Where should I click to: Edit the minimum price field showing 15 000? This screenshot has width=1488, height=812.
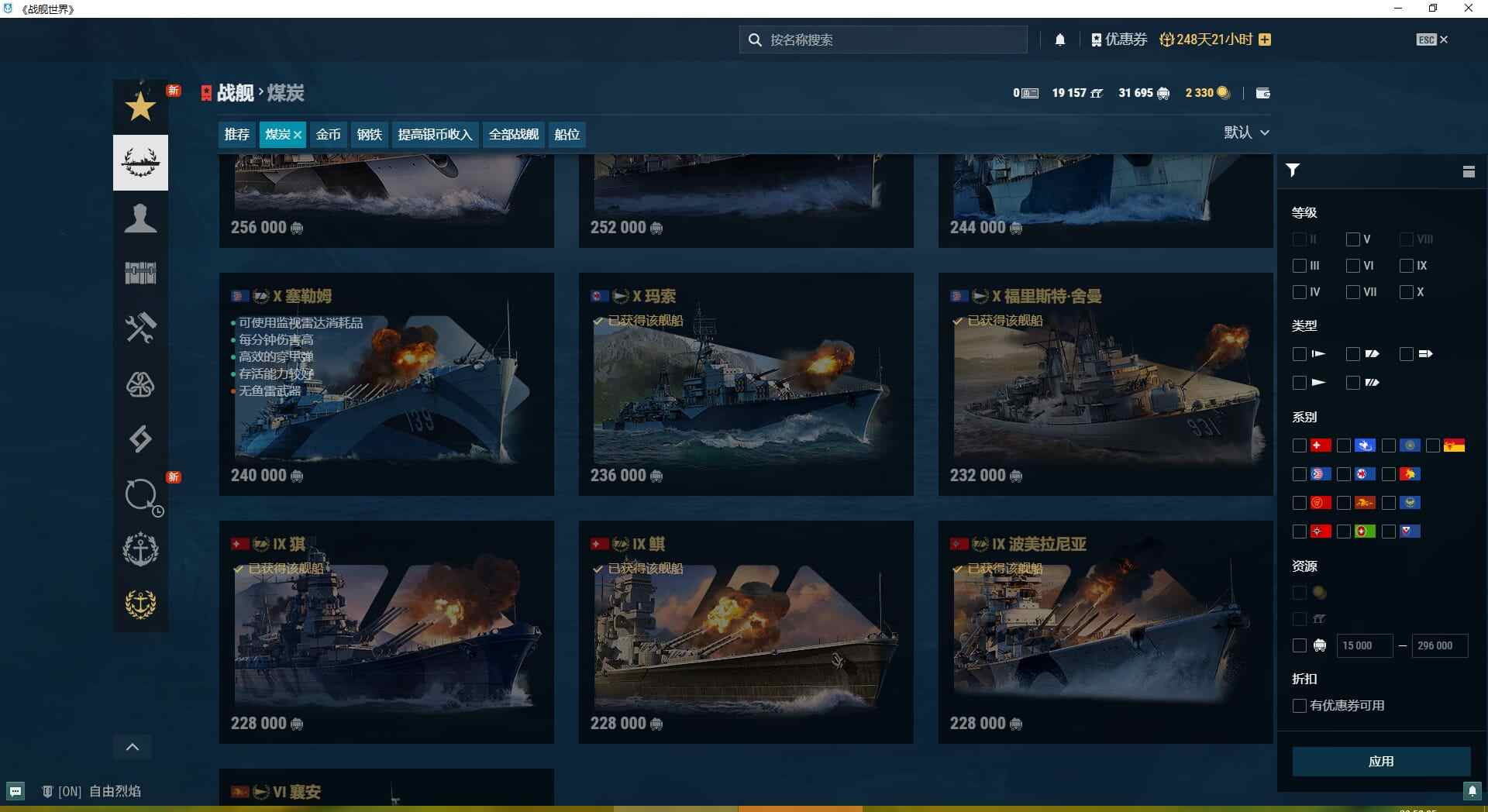tap(1364, 645)
